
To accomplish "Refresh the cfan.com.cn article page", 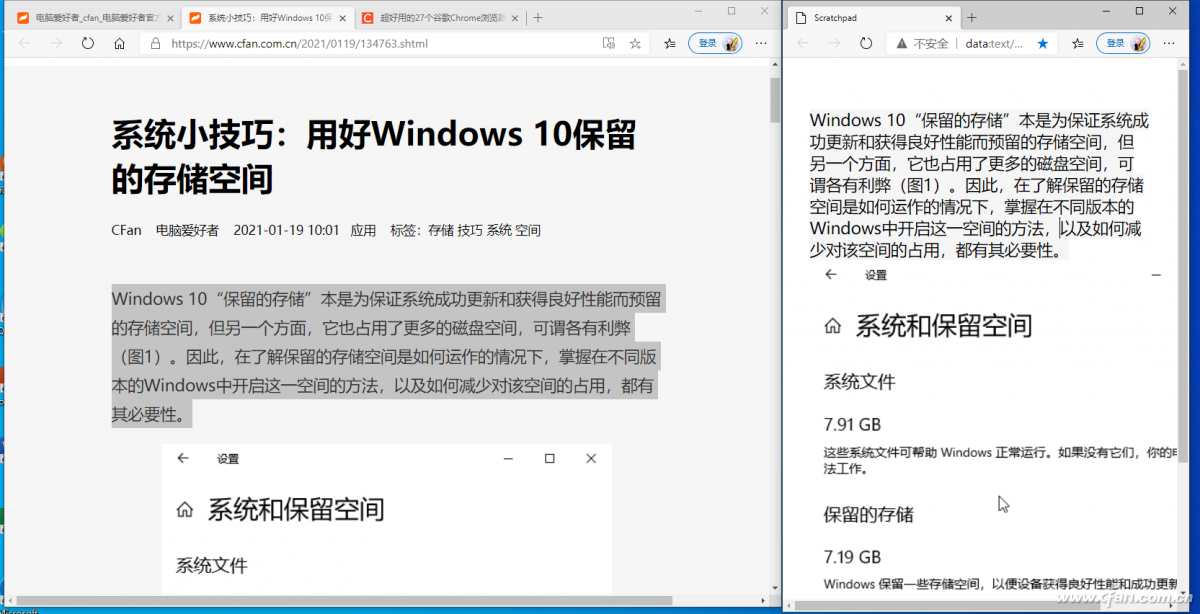I will [x=88, y=44].
